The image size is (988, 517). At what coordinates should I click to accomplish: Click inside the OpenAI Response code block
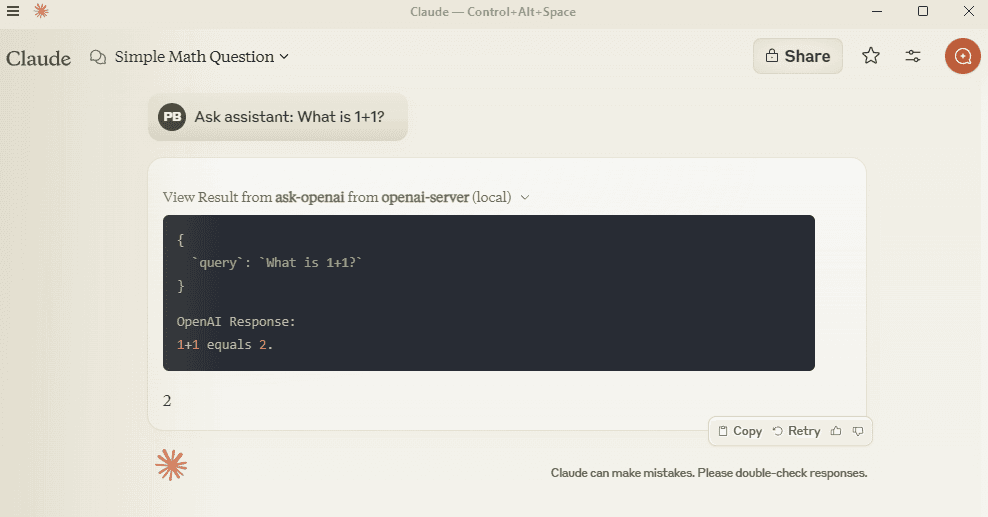click(488, 293)
